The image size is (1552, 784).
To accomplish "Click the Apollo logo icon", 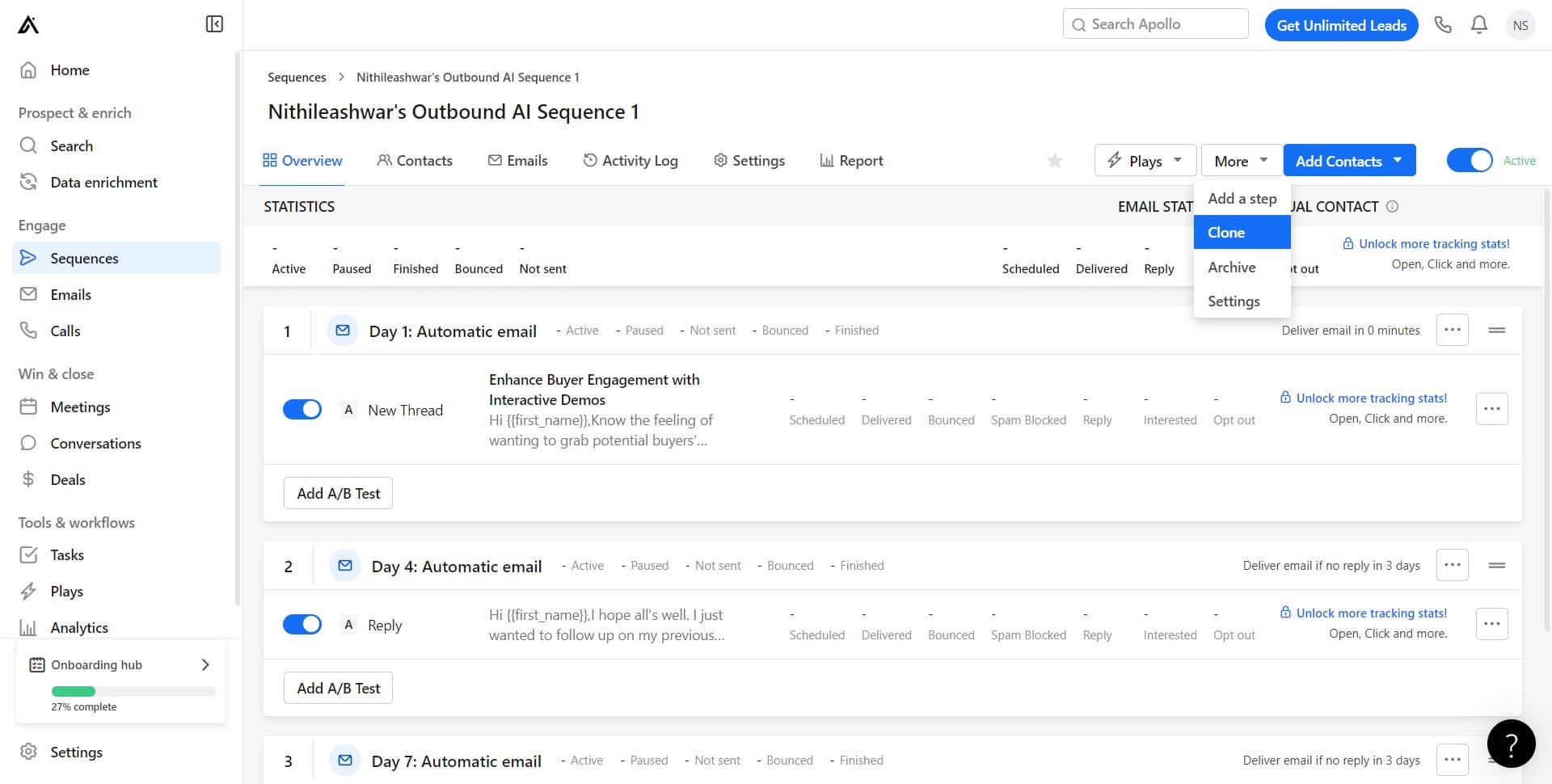I will pyautogui.click(x=28, y=25).
